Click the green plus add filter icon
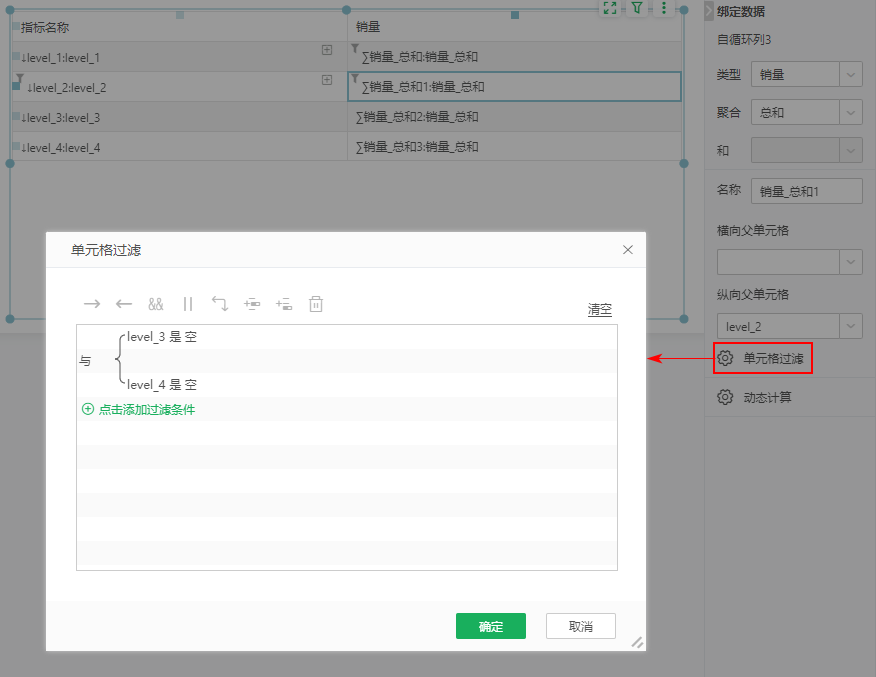Viewport: 876px width, 677px height. point(88,409)
